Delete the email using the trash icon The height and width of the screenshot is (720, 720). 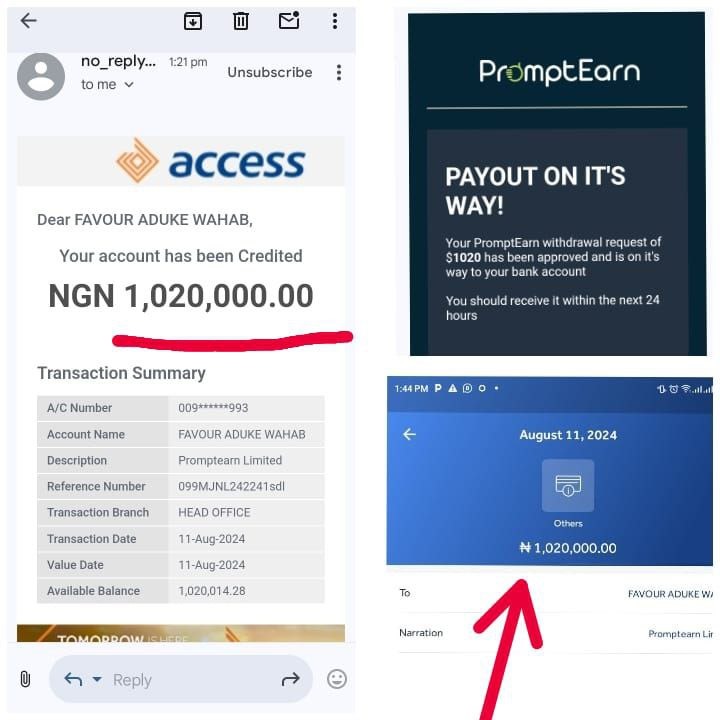tap(241, 21)
